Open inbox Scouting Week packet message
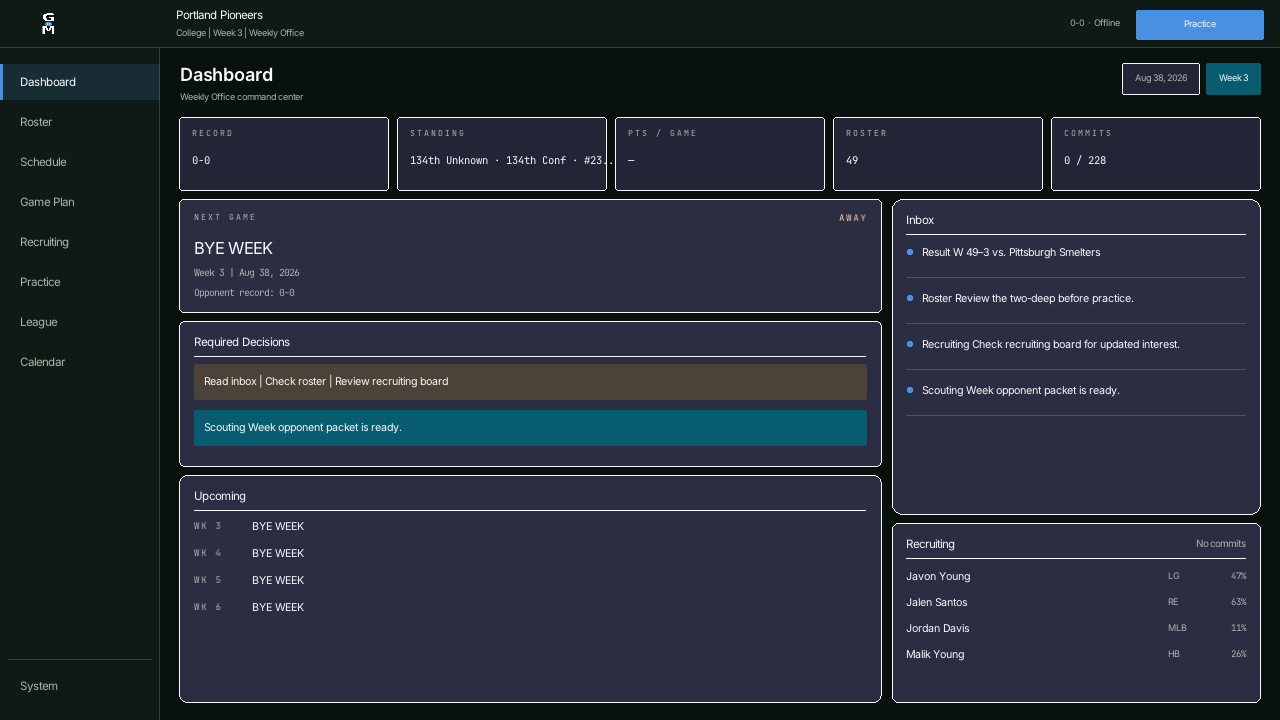Image resolution: width=1280 pixels, height=720 pixels. pyautogui.click(x=1076, y=391)
